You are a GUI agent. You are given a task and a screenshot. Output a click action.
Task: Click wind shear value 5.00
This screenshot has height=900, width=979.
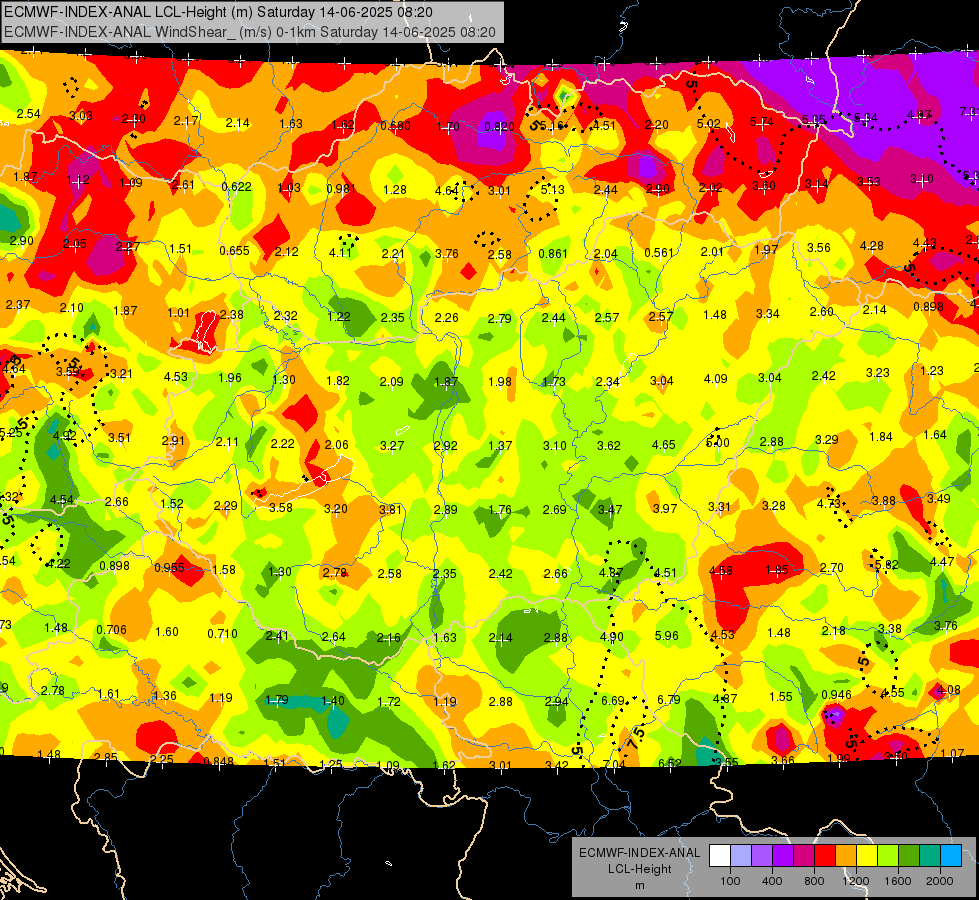point(717,442)
